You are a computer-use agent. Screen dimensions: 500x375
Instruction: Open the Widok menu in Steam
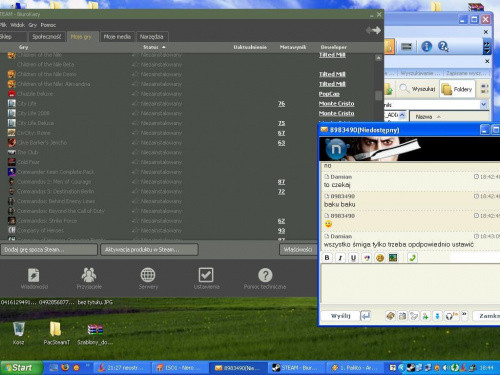coord(17,25)
